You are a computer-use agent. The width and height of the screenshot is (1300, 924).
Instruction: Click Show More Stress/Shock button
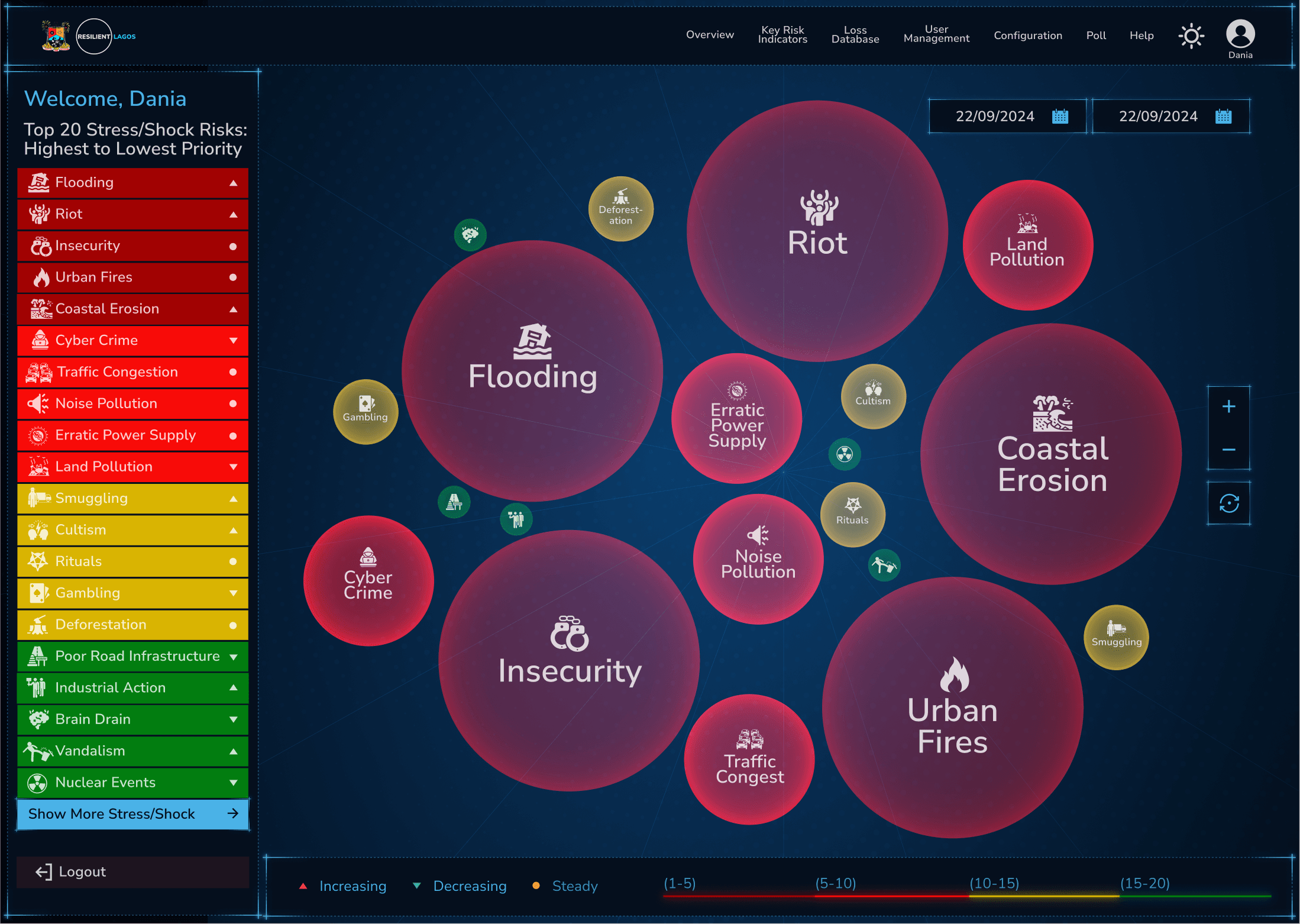pos(132,814)
